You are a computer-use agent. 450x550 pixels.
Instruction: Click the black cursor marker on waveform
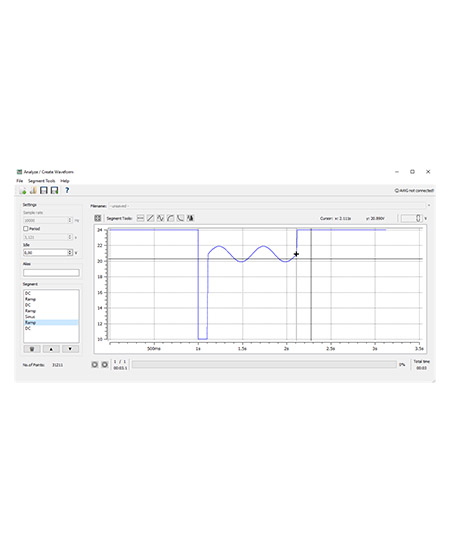[x=296, y=254]
